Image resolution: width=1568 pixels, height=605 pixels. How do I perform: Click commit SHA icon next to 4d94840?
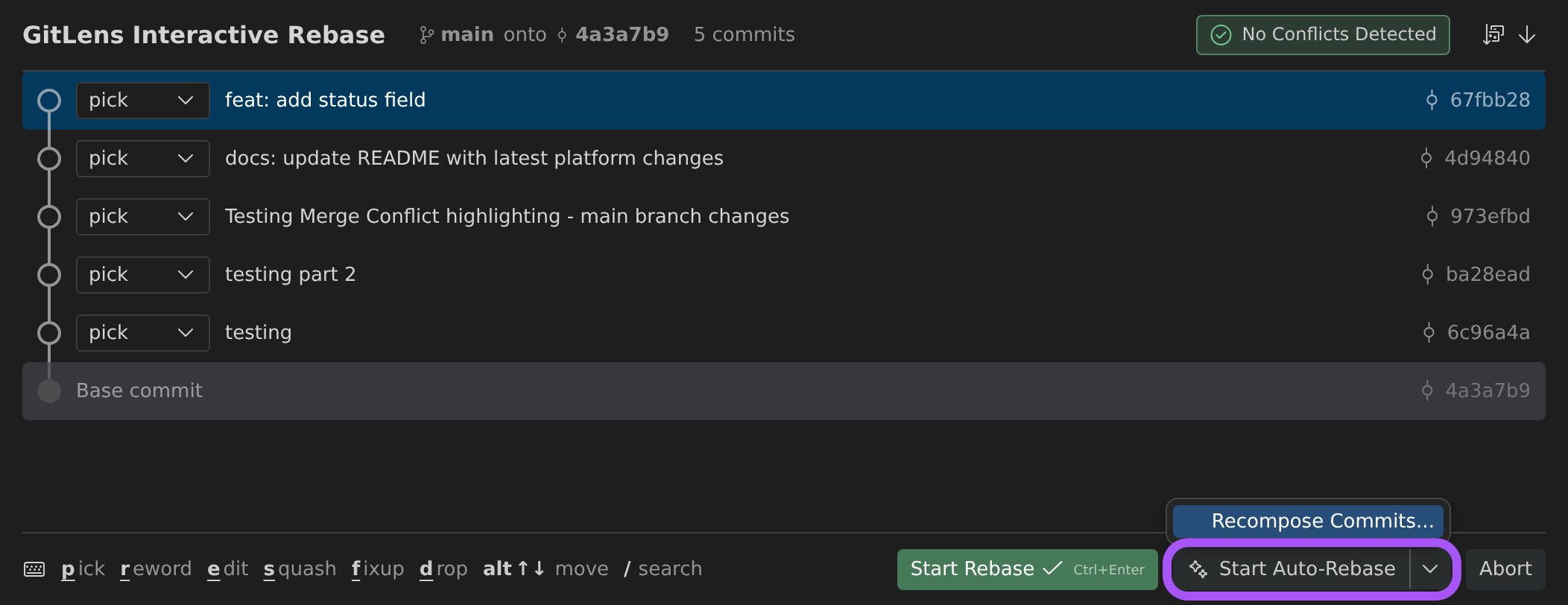[1426, 158]
